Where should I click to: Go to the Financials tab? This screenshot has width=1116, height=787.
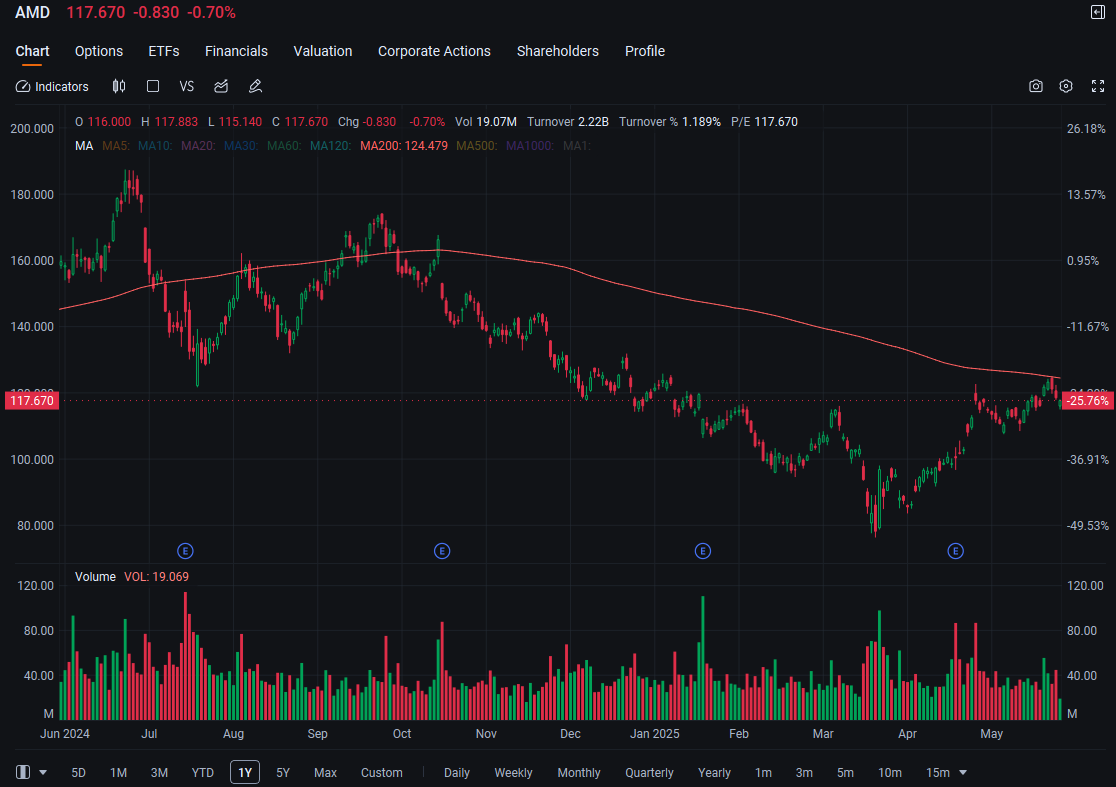pyautogui.click(x=236, y=51)
